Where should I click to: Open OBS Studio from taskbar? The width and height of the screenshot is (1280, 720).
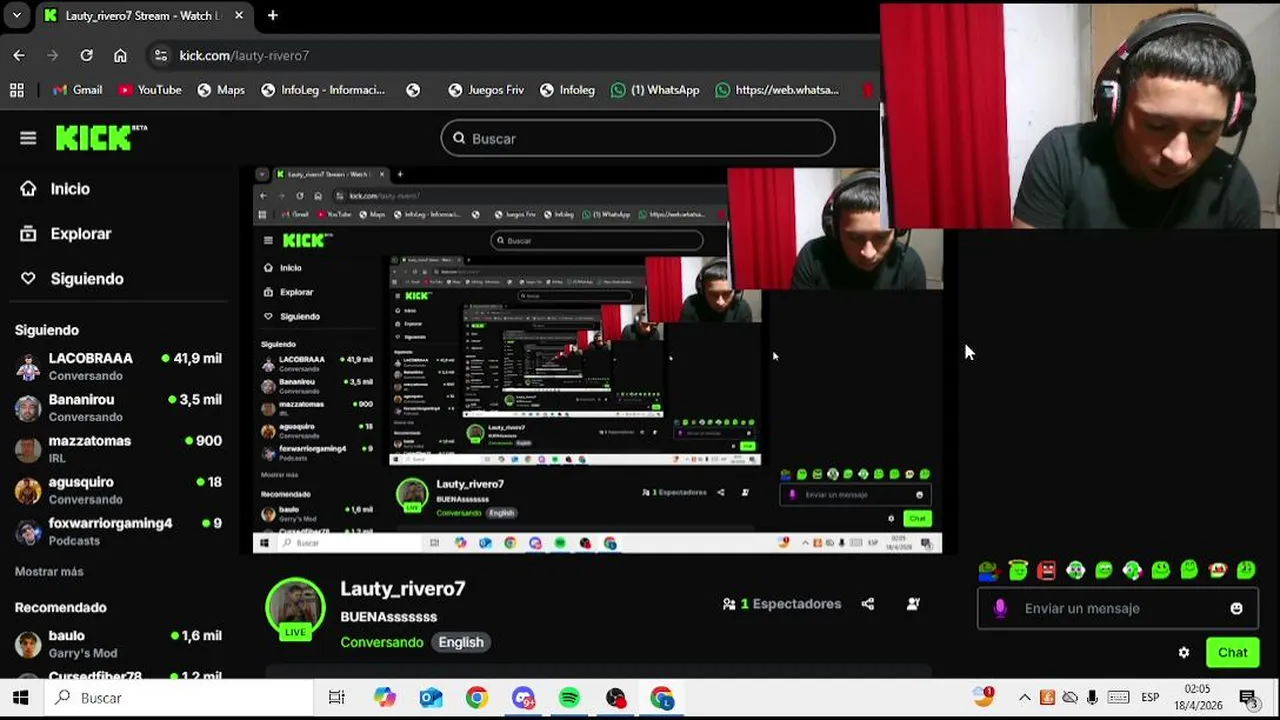[616, 698]
